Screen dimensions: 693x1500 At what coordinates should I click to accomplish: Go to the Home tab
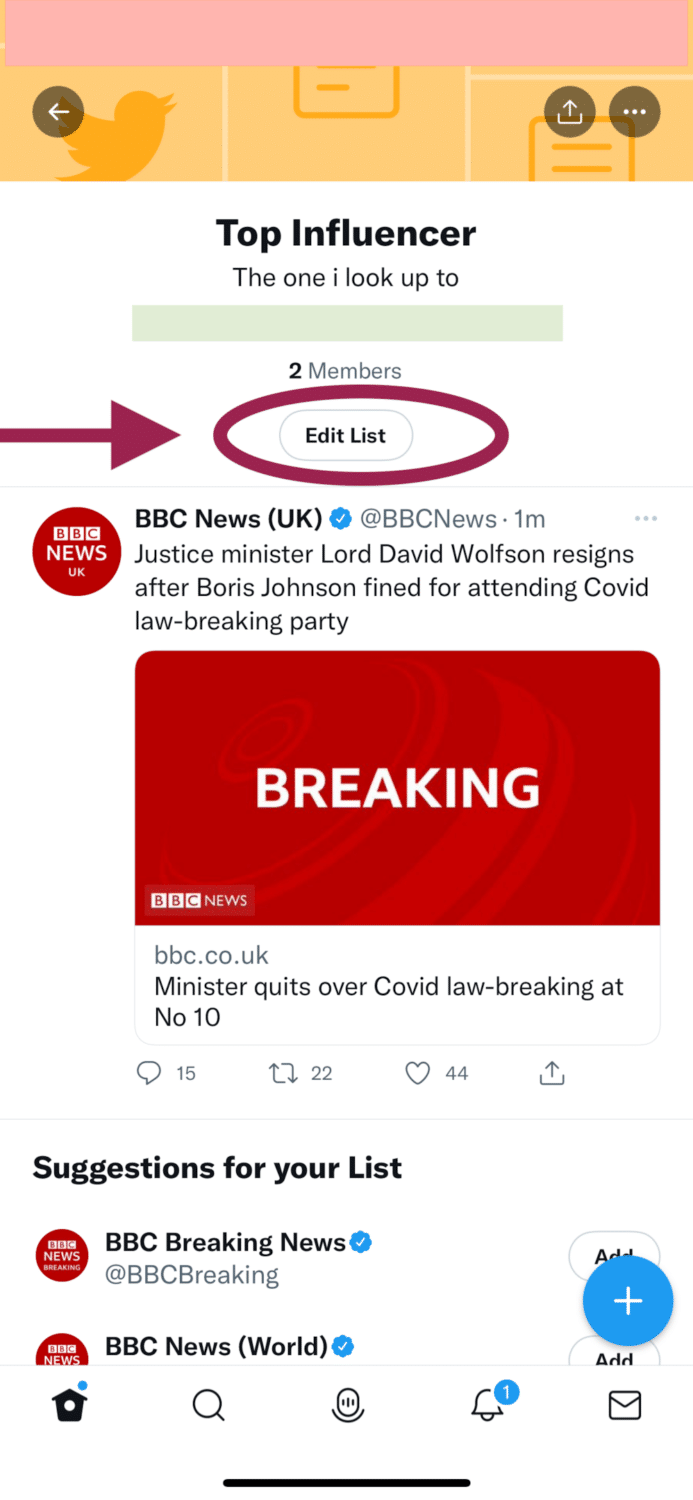point(70,1404)
